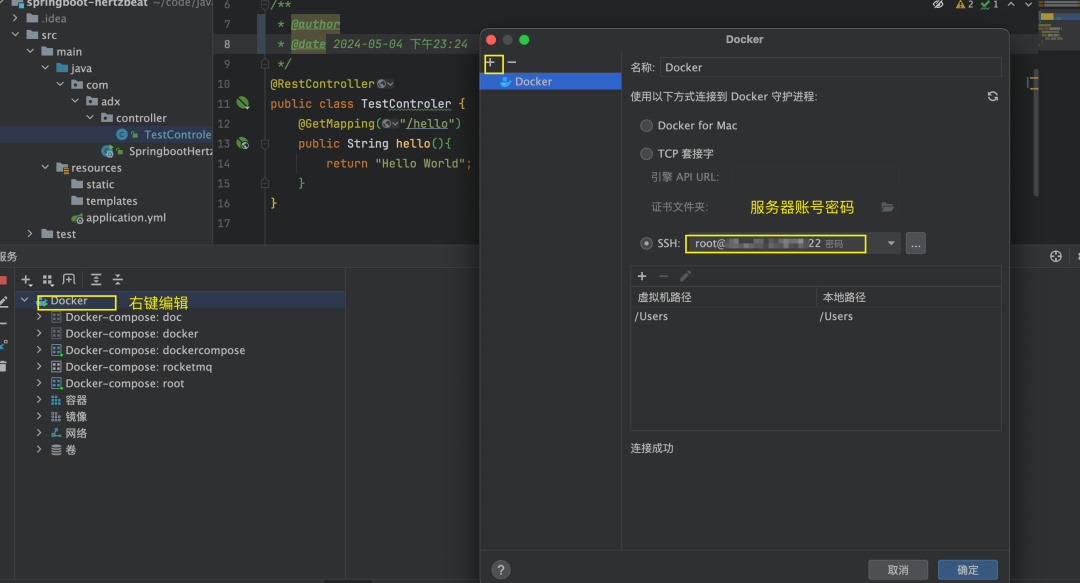The image size is (1080, 583).
Task: Open the SSH configuration dropdown arrow
Action: point(891,243)
